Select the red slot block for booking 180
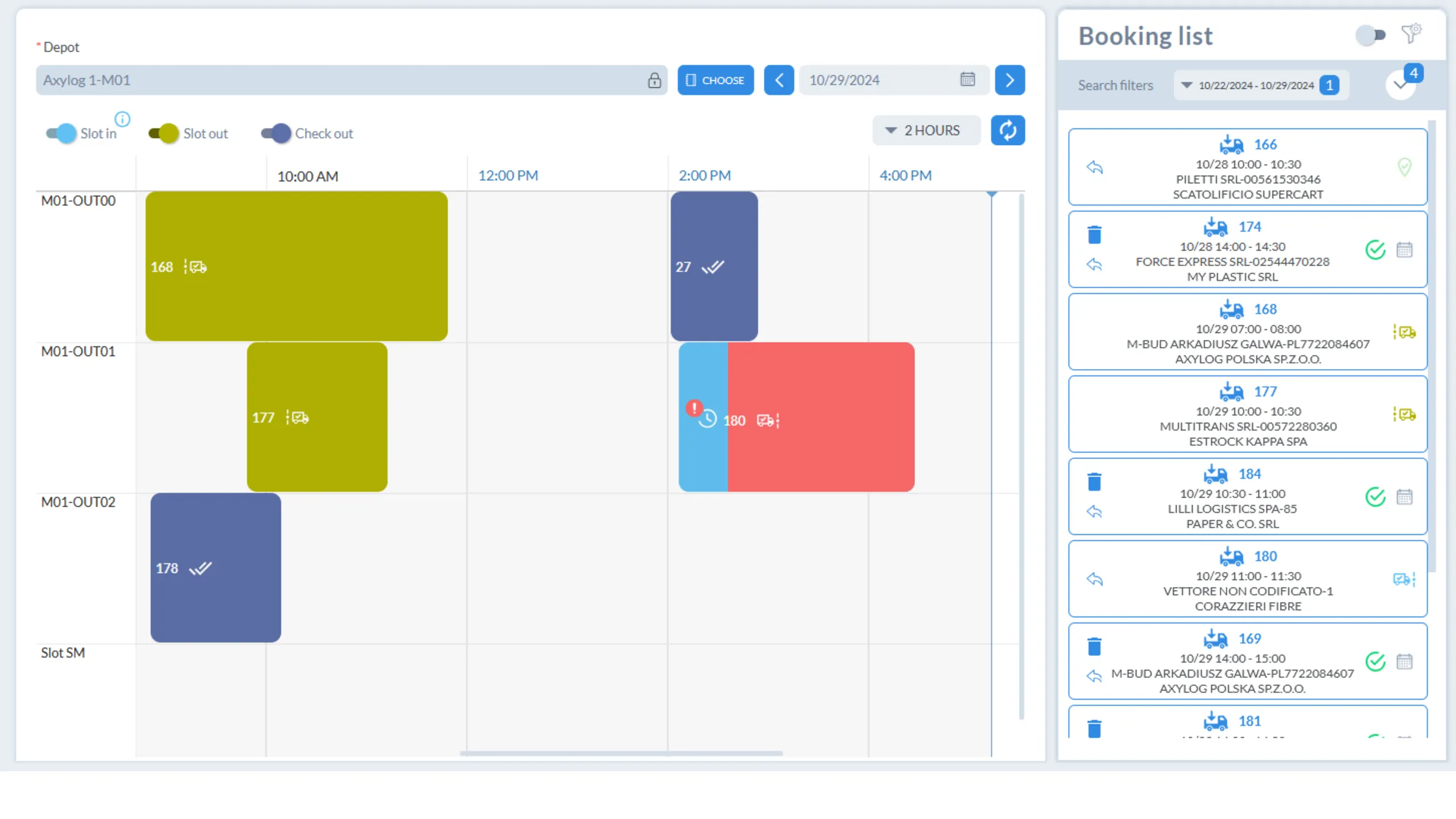The height and width of the screenshot is (819, 1456). click(x=821, y=417)
